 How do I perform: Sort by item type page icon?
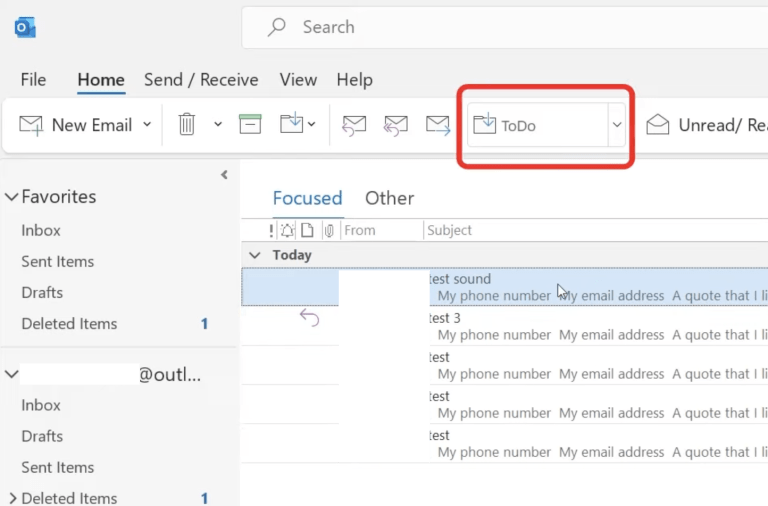(x=307, y=230)
